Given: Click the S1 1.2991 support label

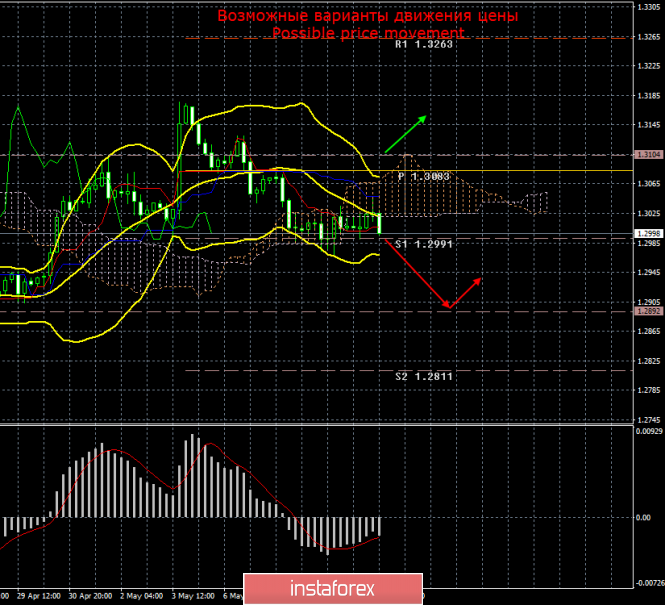Looking at the screenshot, I should [424, 244].
